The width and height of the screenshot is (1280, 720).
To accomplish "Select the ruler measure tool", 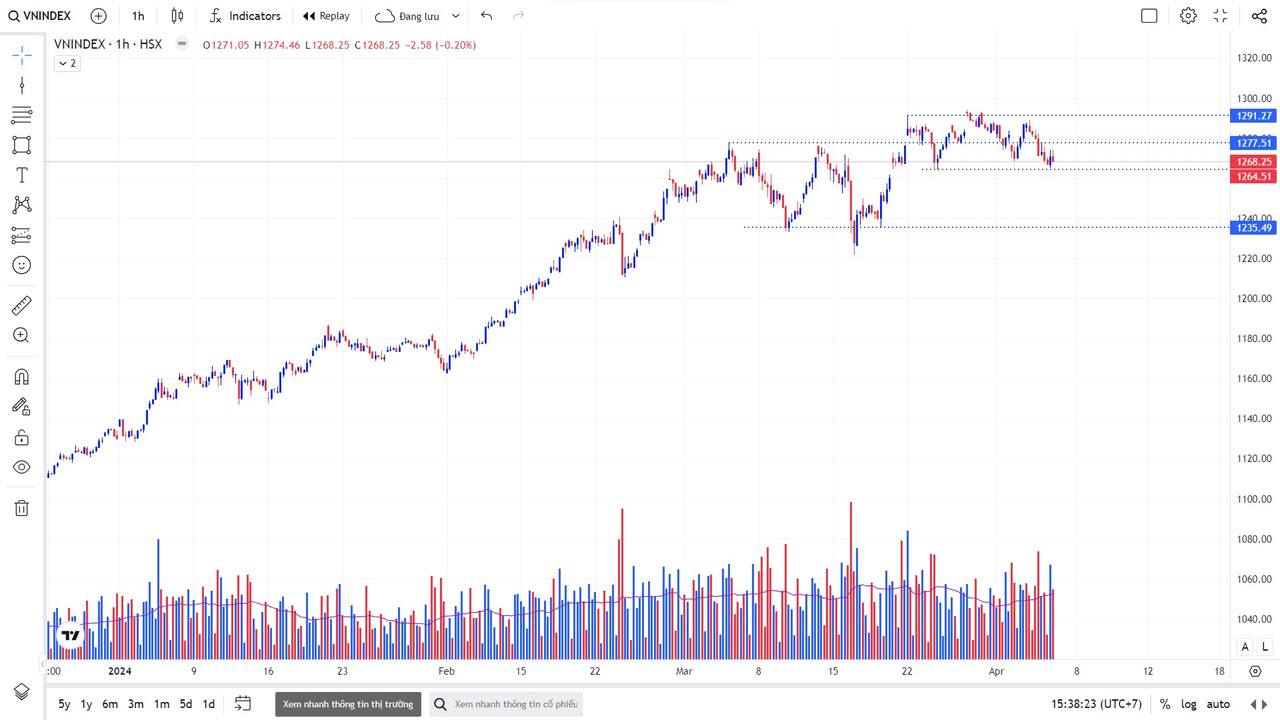I will coord(22,305).
